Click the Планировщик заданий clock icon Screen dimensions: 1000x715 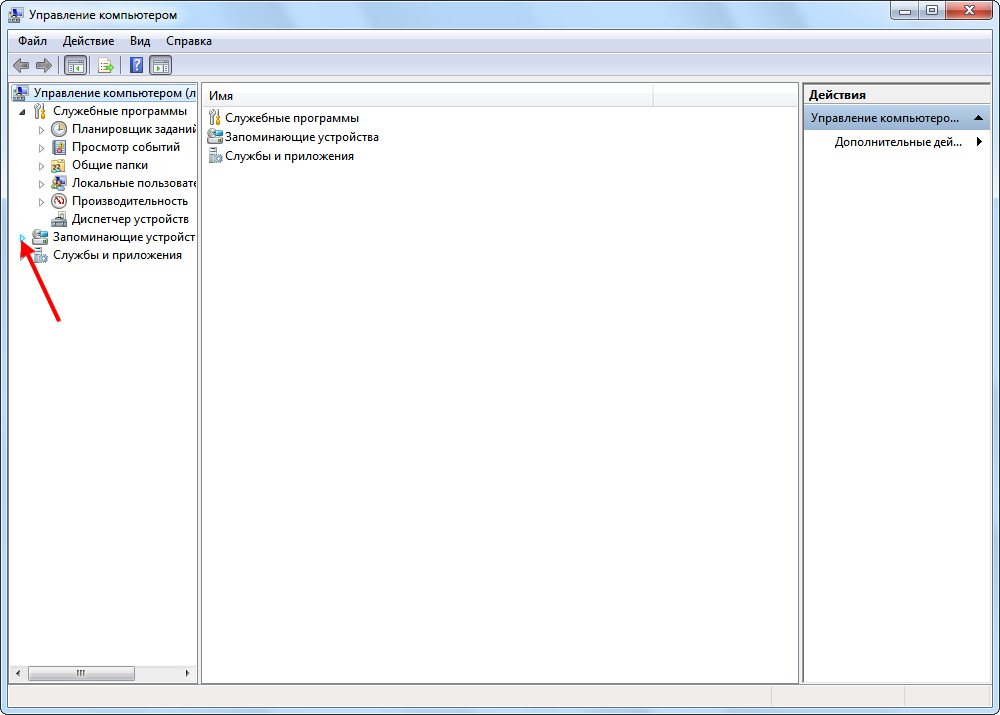tap(59, 129)
